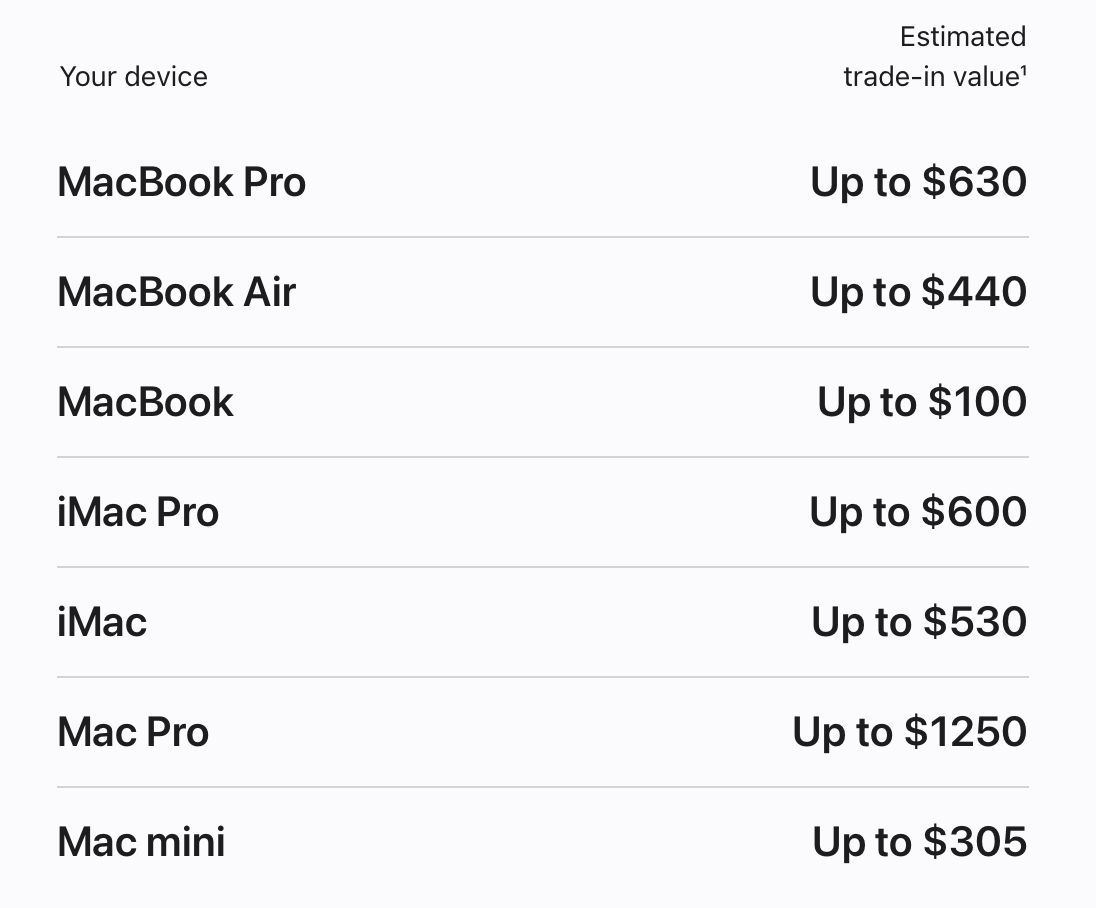This screenshot has height=908, width=1096.
Task: Click the MacBook Pro device name
Action: (181, 182)
